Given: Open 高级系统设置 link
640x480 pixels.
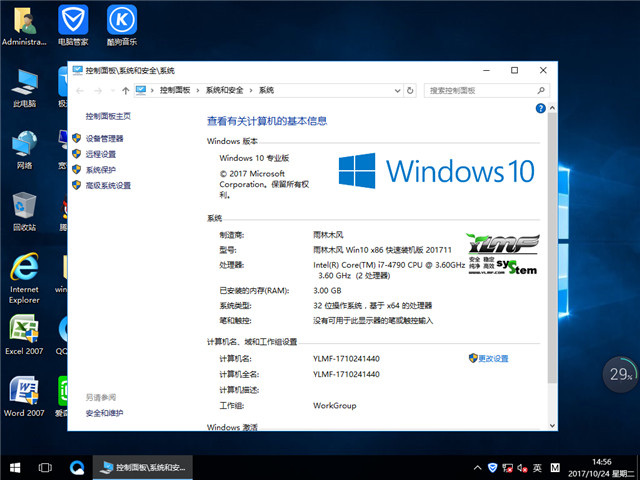Looking at the screenshot, I should coord(108,186).
